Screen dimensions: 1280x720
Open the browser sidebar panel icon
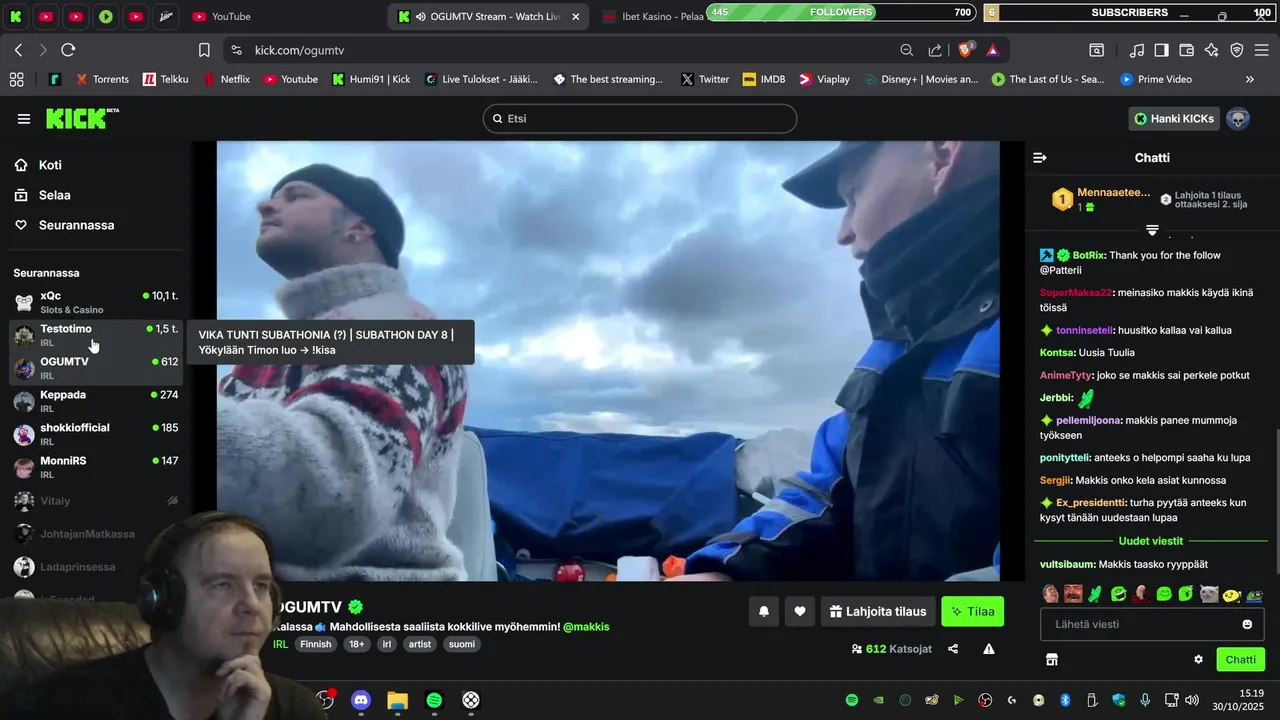point(1161,50)
